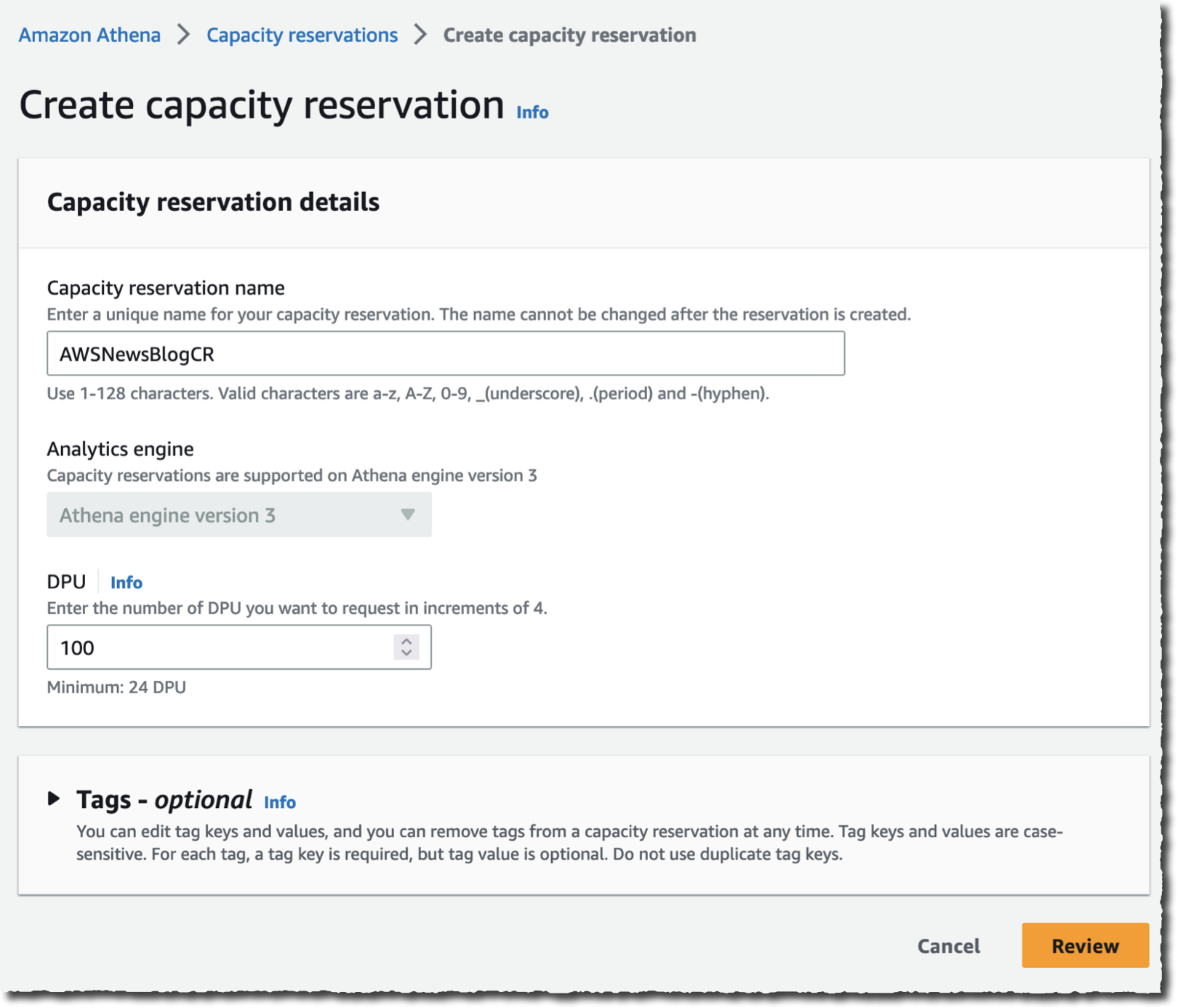Click the Analytics engine dropdown arrow
The width and height of the screenshot is (1178, 1008).
407,515
